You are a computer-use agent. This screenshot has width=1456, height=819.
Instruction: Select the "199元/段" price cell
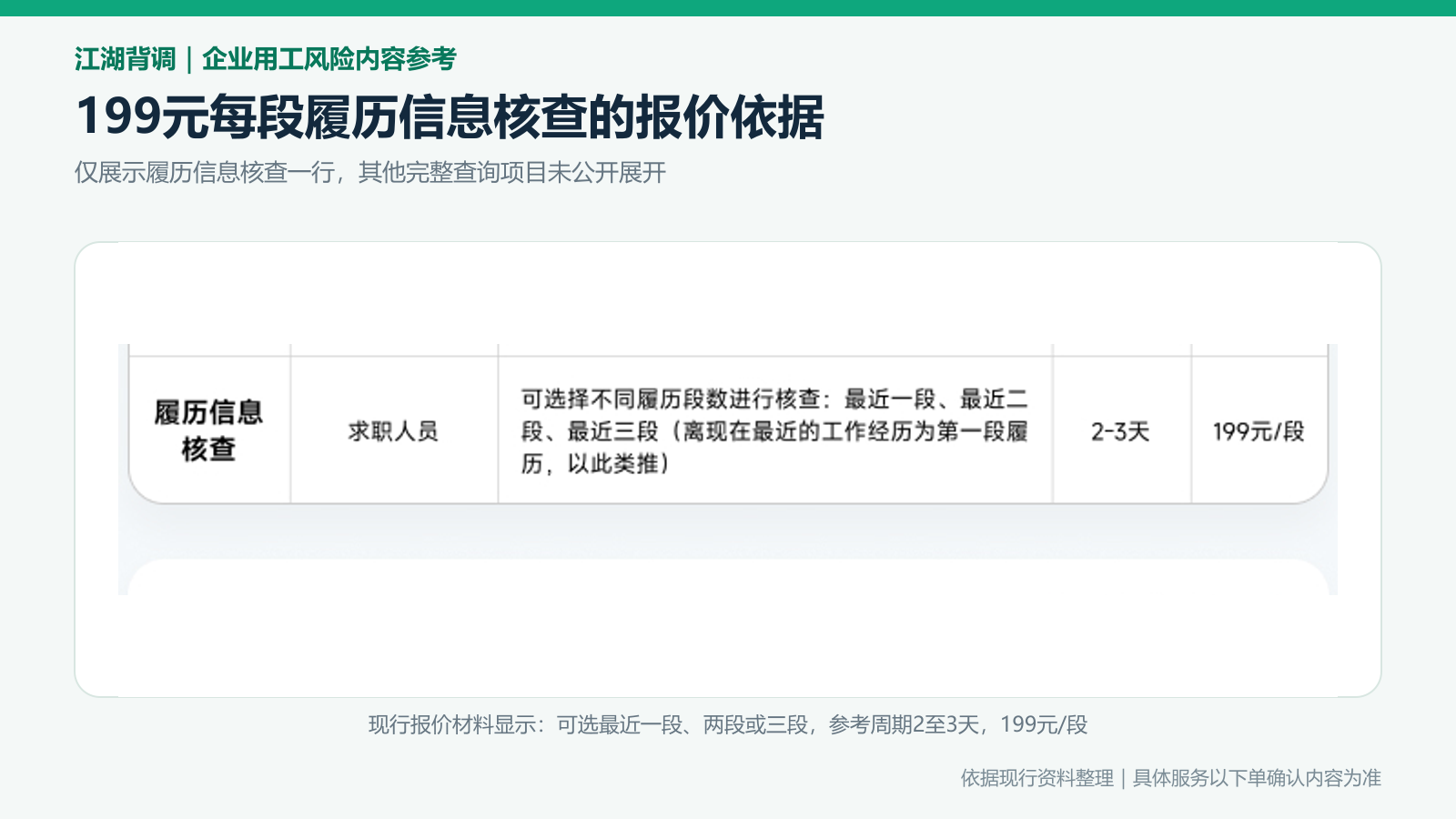1259,430
